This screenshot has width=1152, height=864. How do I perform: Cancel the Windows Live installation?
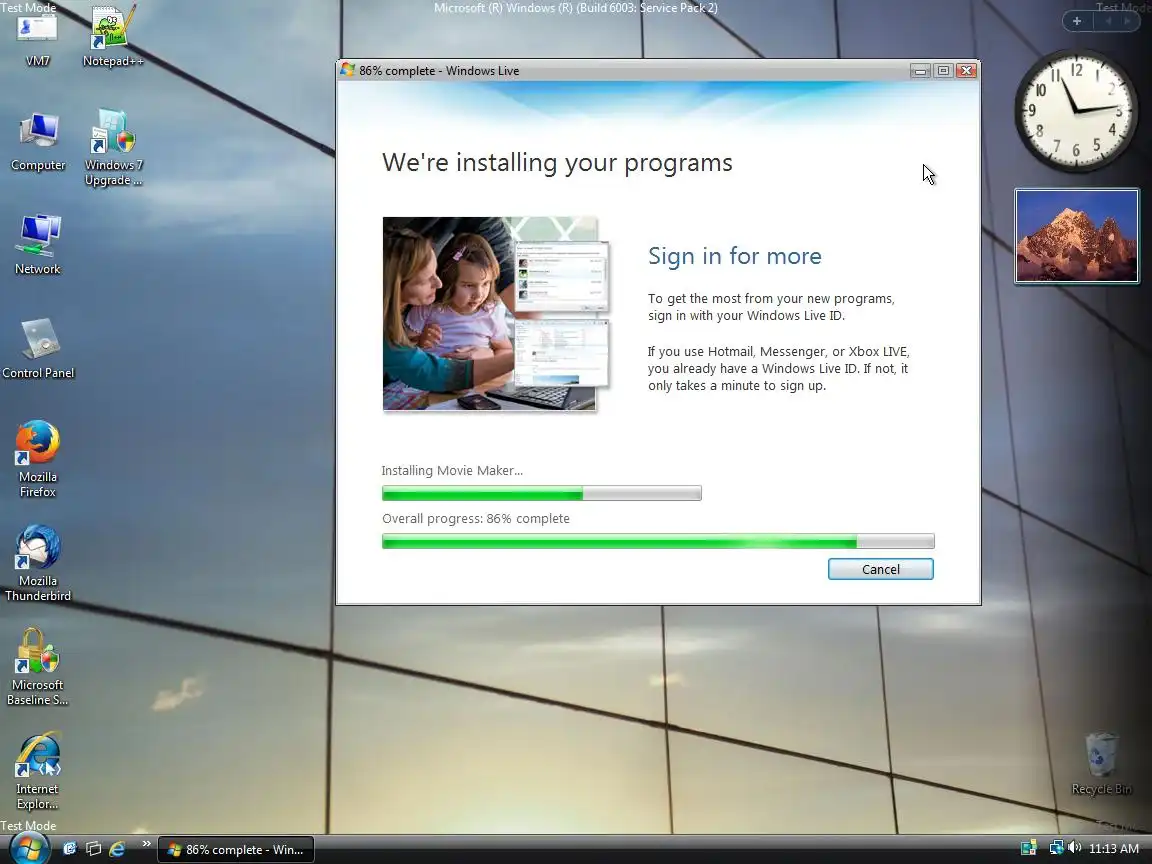(x=880, y=569)
